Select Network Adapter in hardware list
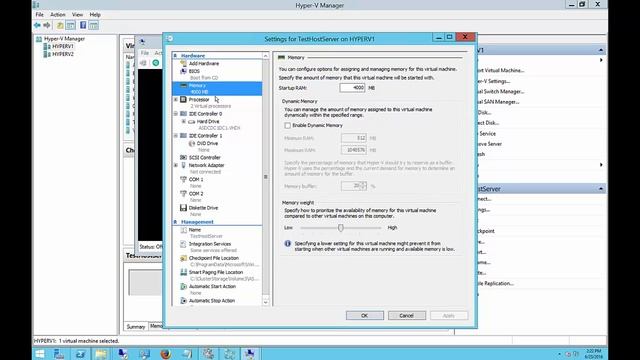640x360 pixels. [x=206, y=165]
